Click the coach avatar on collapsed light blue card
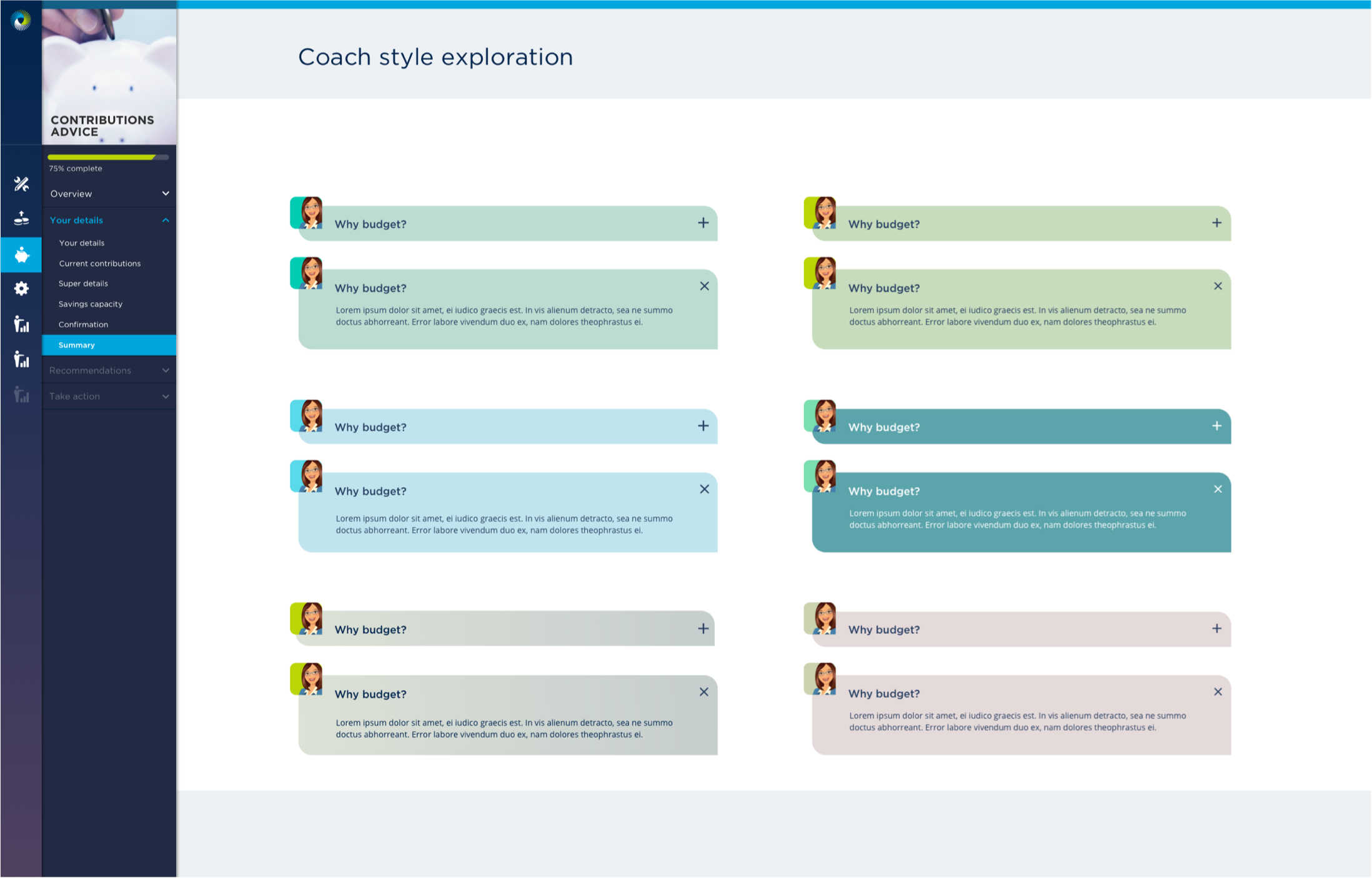1372x878 pixels. (307, 416)
